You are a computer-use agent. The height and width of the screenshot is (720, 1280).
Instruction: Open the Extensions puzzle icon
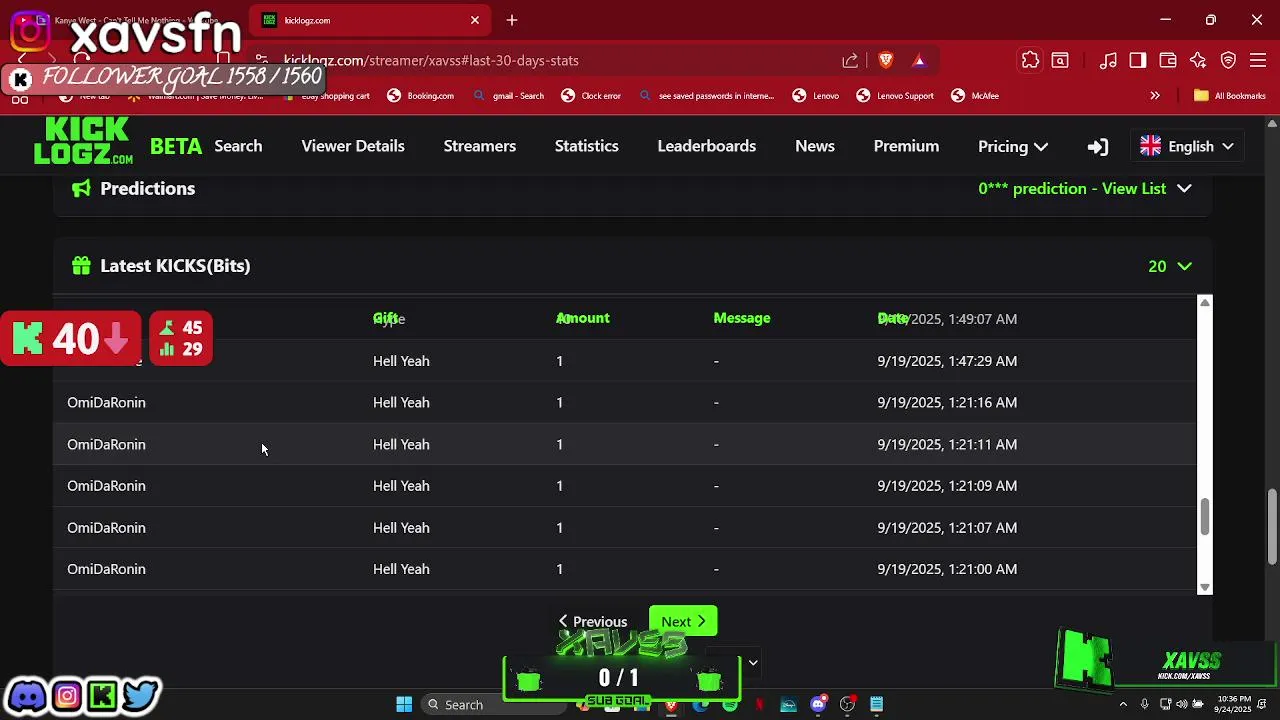click(x=1030, y=61)
